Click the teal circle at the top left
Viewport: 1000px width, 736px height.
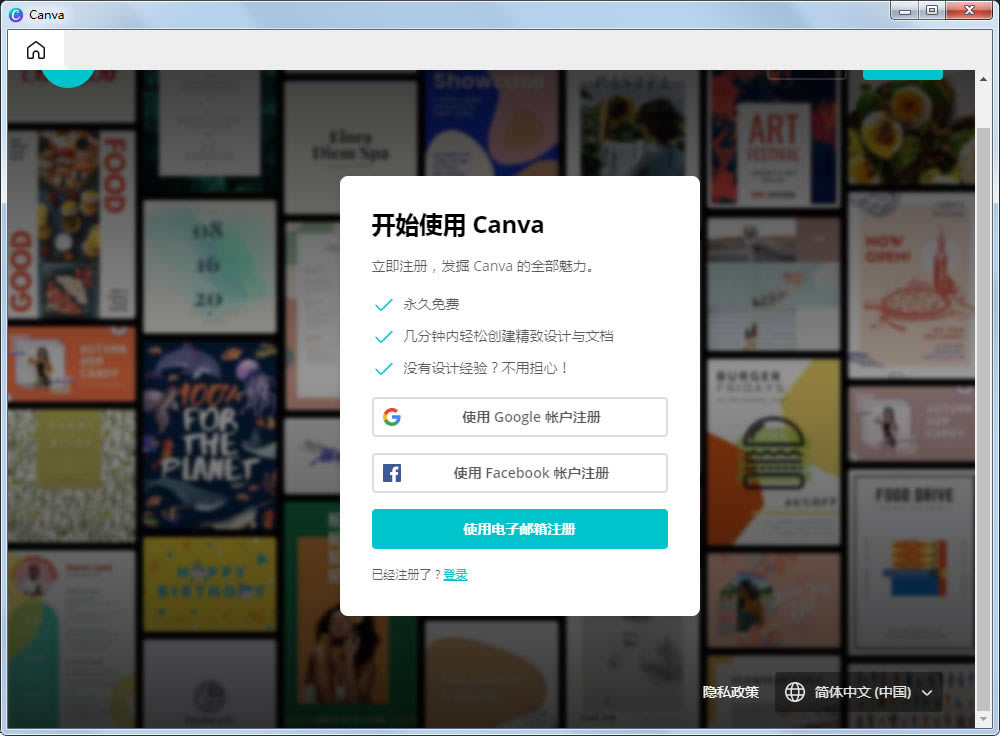click(x=67, y=75)
